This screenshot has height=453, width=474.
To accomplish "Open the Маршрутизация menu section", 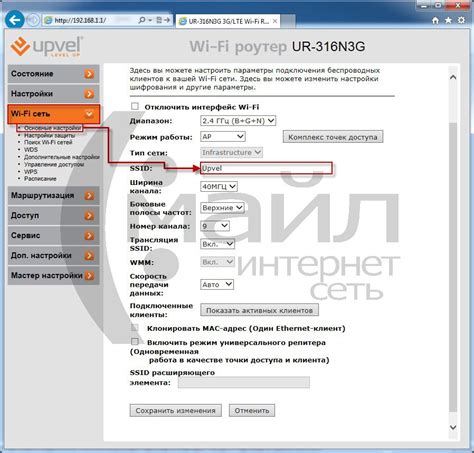I will coord(53,195).
